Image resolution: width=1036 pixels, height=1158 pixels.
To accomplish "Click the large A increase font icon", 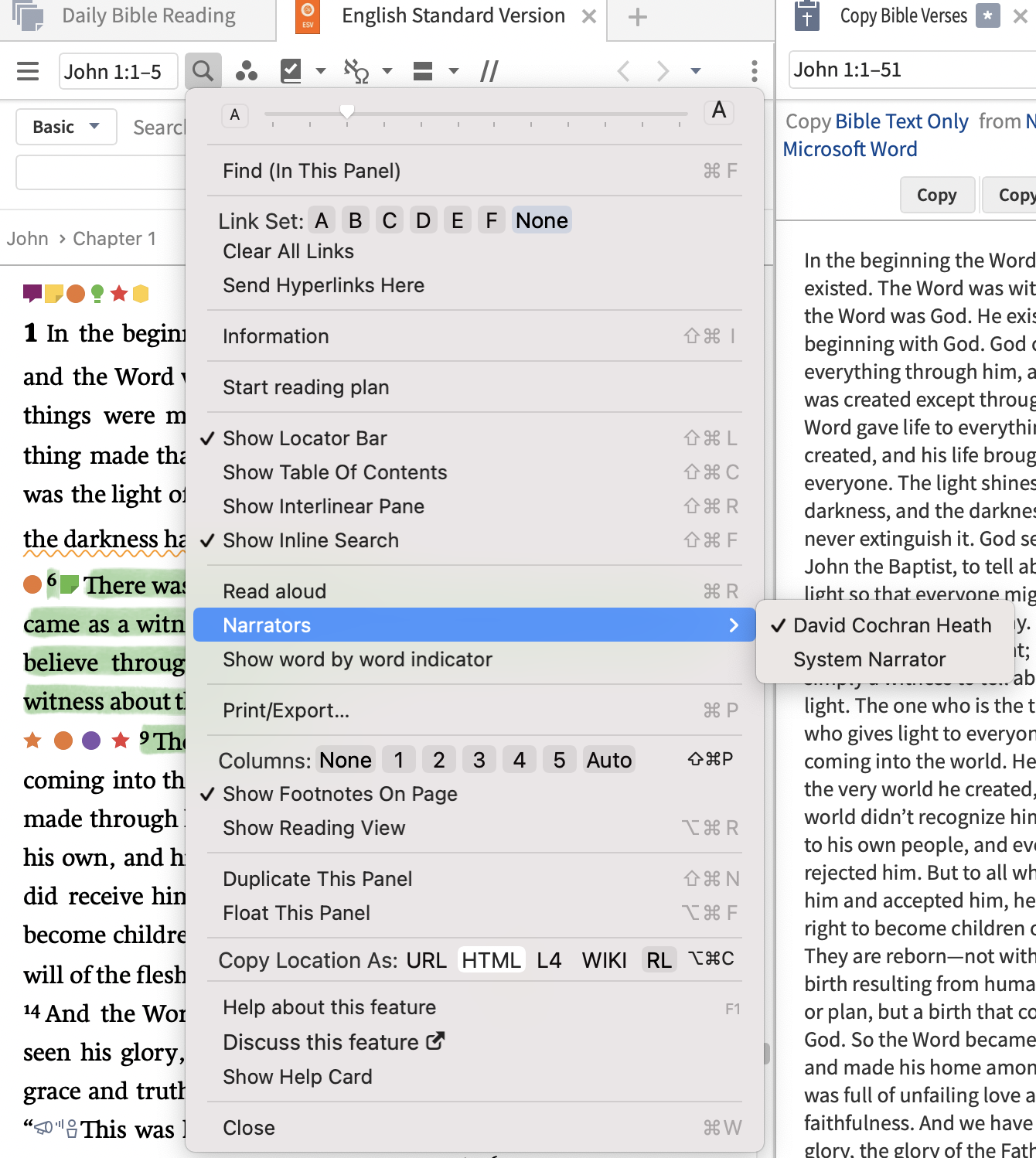I will 719,111.
